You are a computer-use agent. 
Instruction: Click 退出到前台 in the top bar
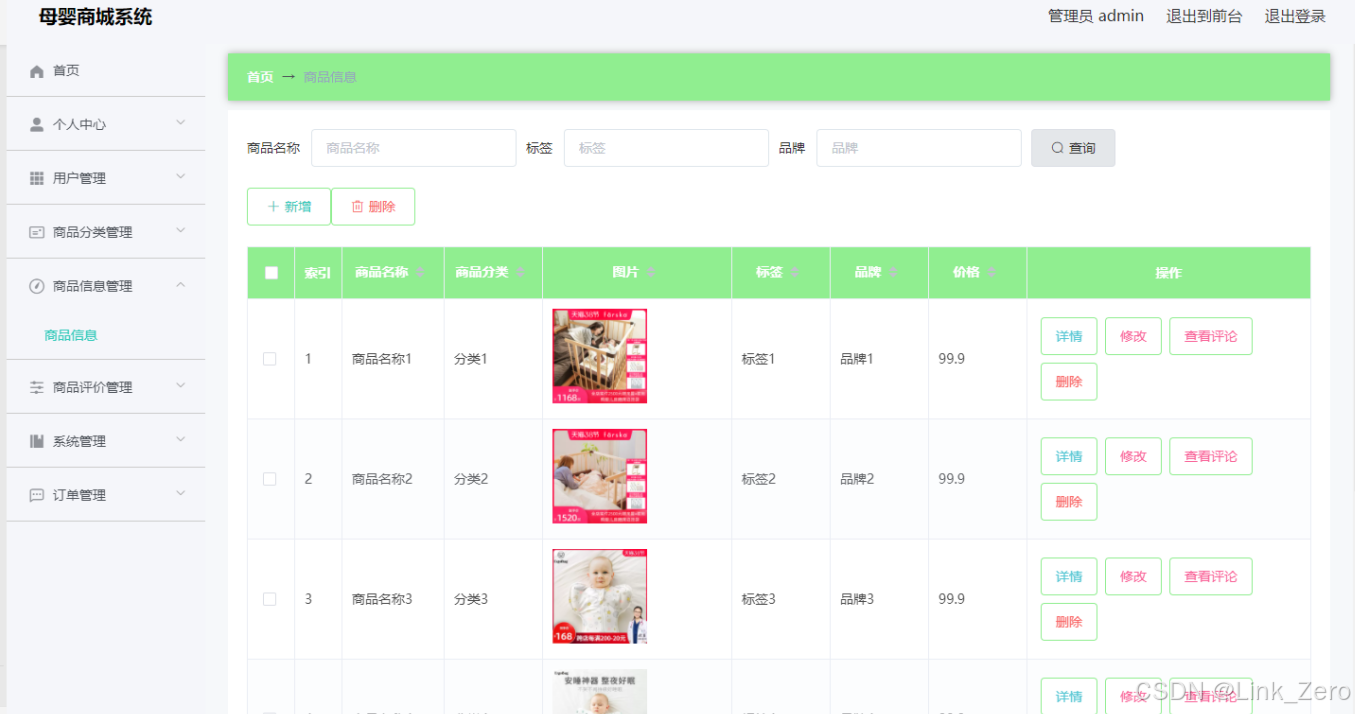(1204, 15)
